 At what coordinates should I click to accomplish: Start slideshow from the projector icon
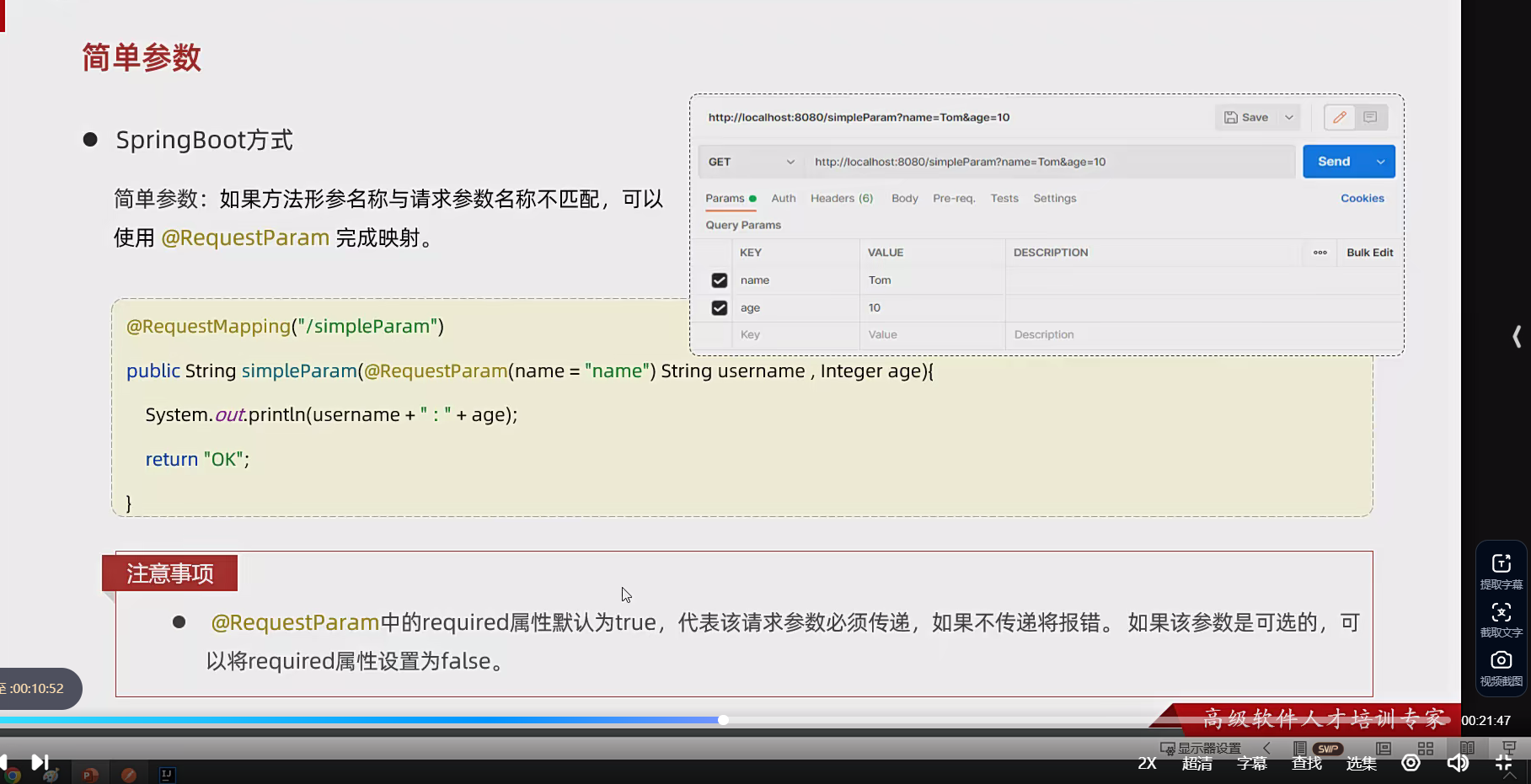[x=1509, y=749]
